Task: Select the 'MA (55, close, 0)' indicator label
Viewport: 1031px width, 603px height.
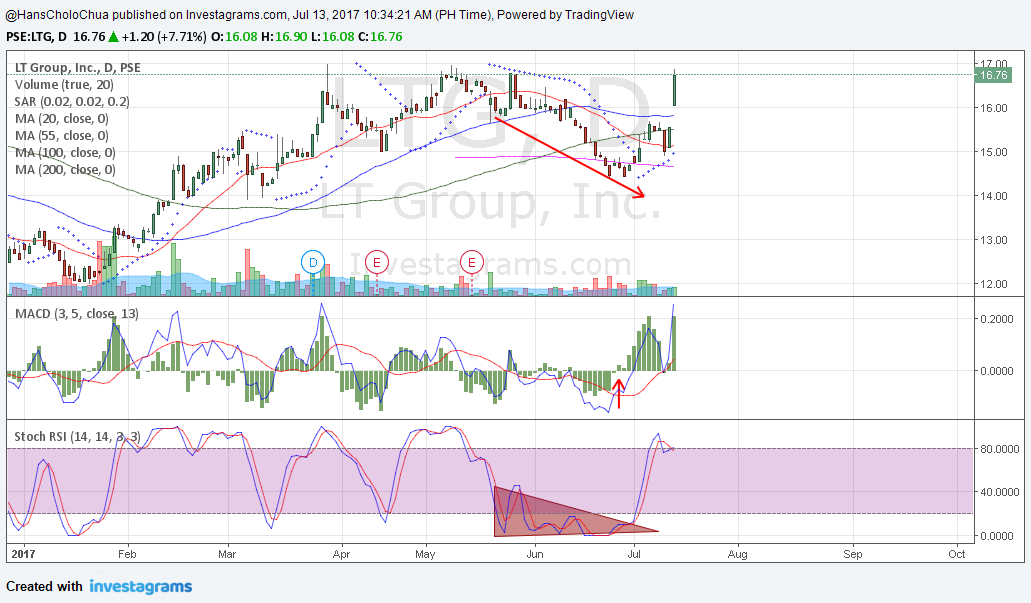Action: [62, 136]
